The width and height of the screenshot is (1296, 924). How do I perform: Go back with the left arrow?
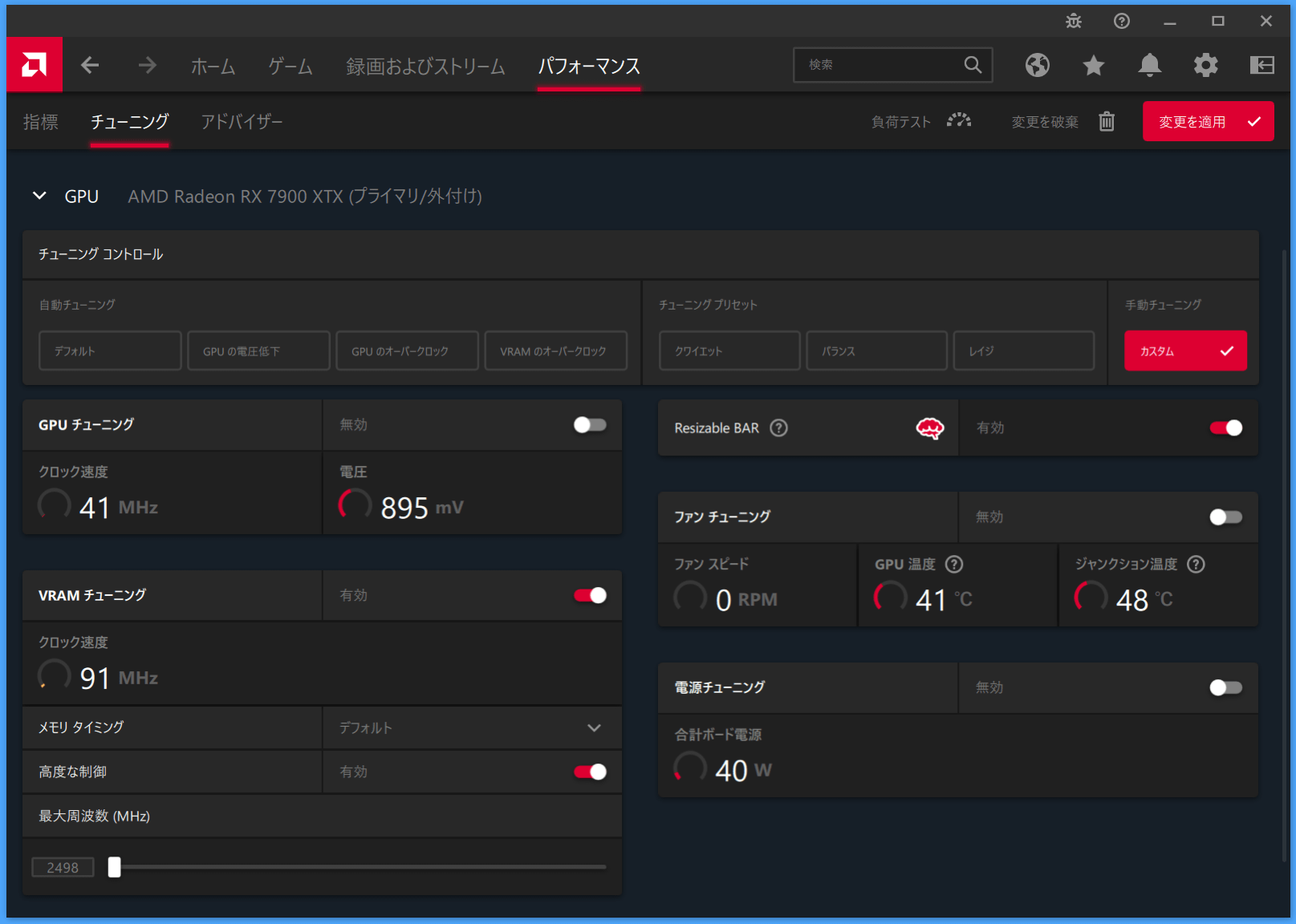tap(90, 65)
